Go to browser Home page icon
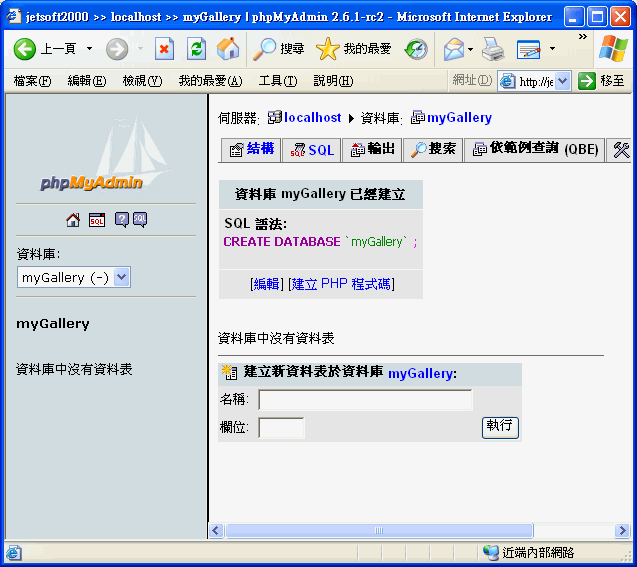 [x=228, y=49]
